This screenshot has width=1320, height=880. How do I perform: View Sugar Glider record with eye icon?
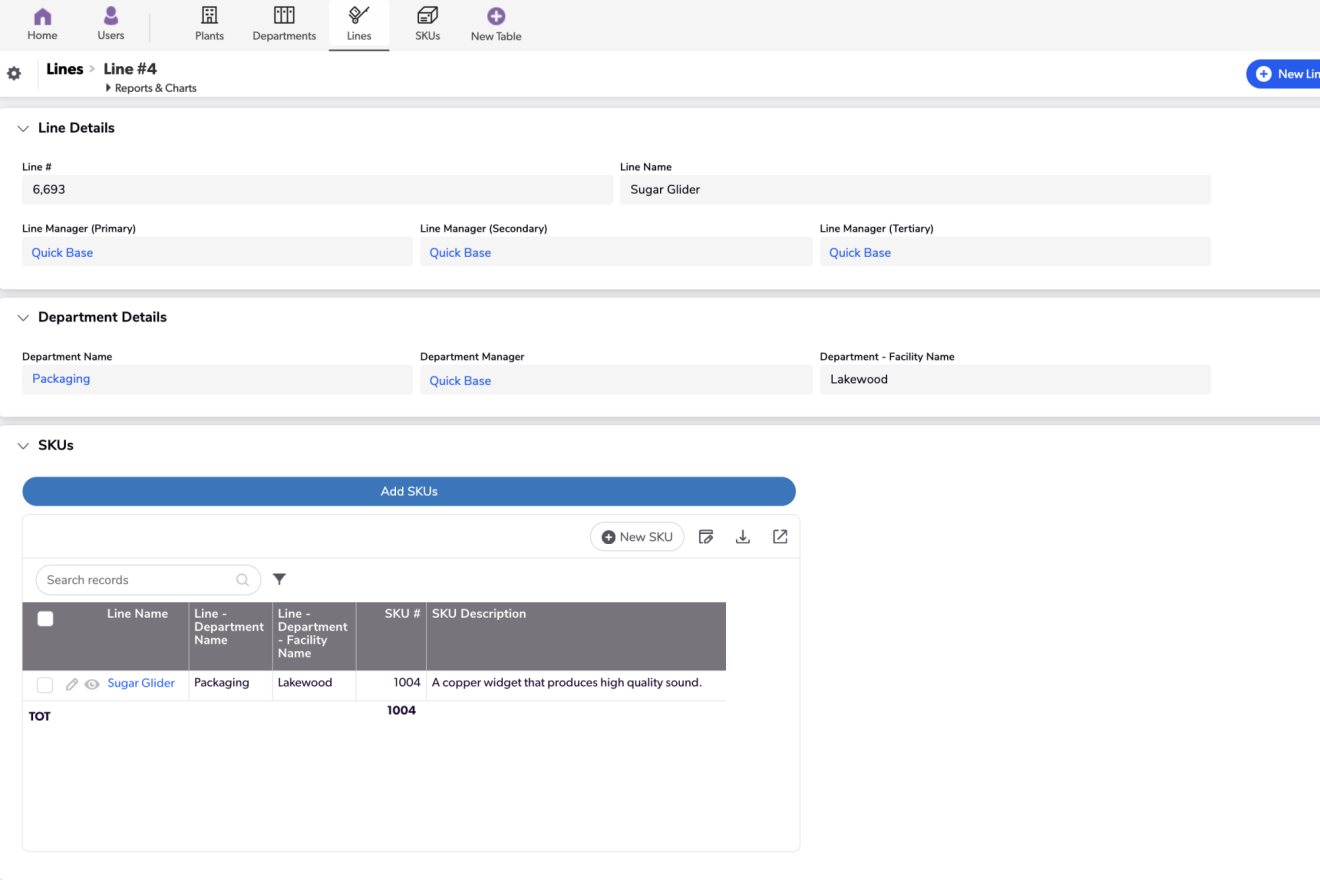[92, 684]
